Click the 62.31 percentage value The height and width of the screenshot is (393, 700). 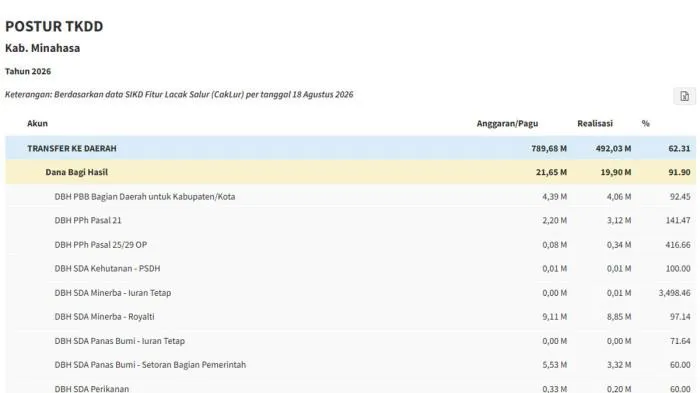679,148
